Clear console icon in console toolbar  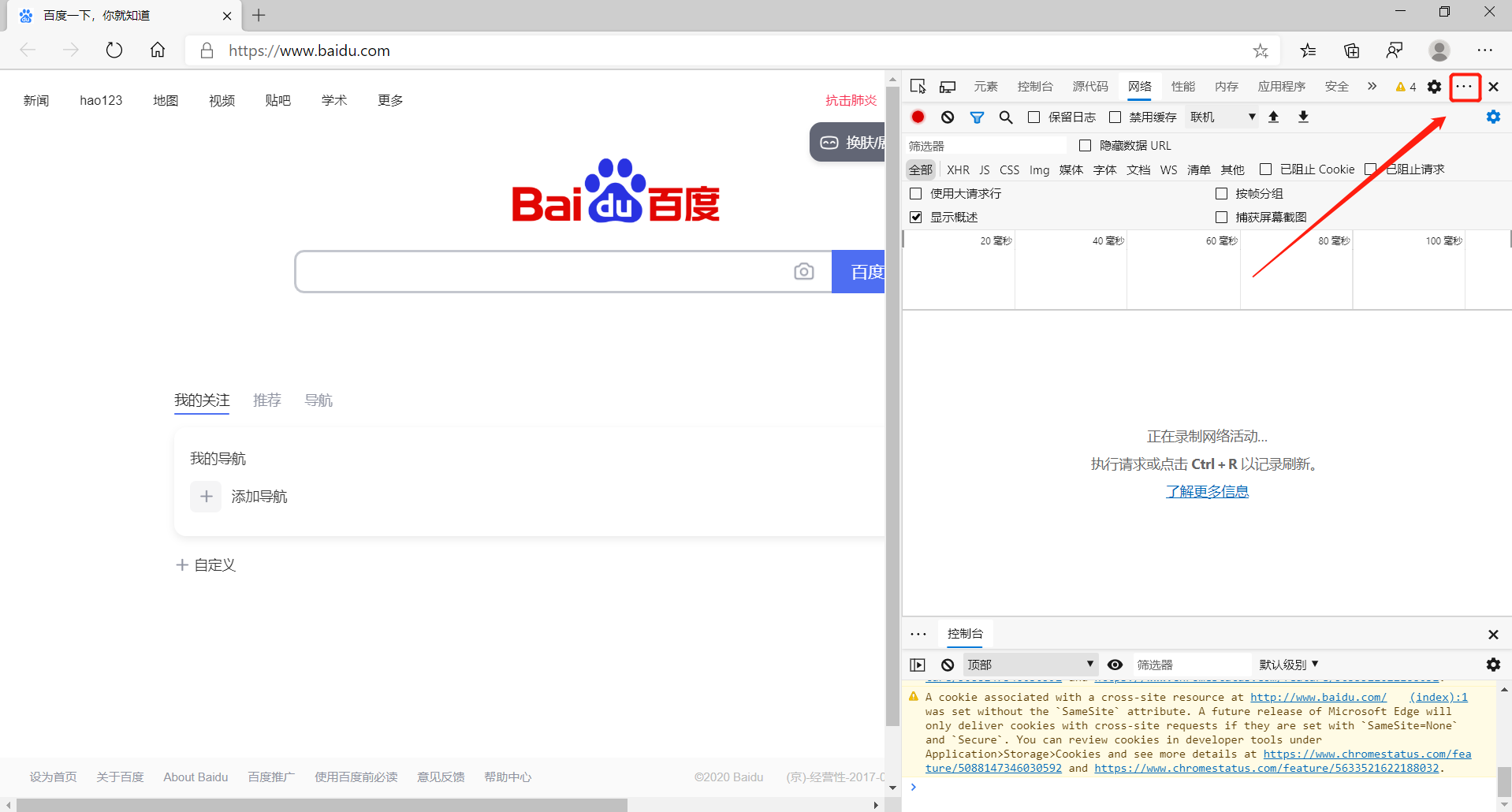pos(948,665)
